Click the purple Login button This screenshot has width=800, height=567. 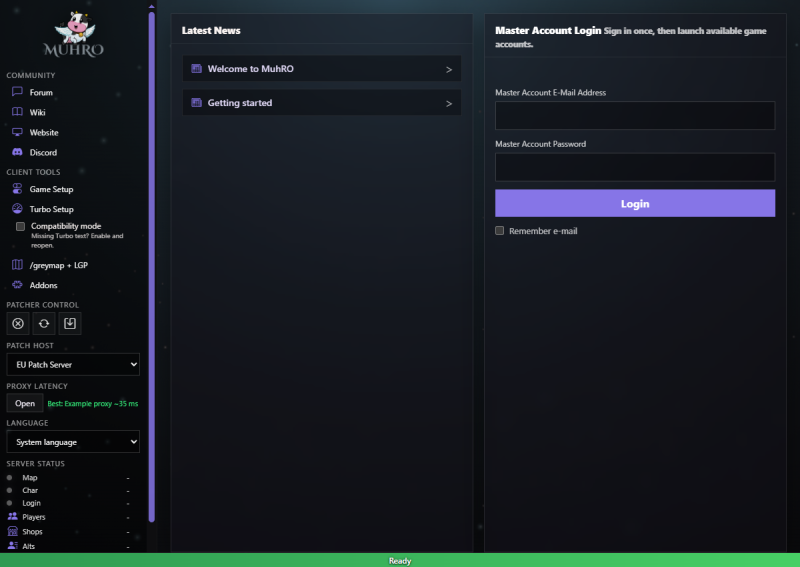point(635,203)
